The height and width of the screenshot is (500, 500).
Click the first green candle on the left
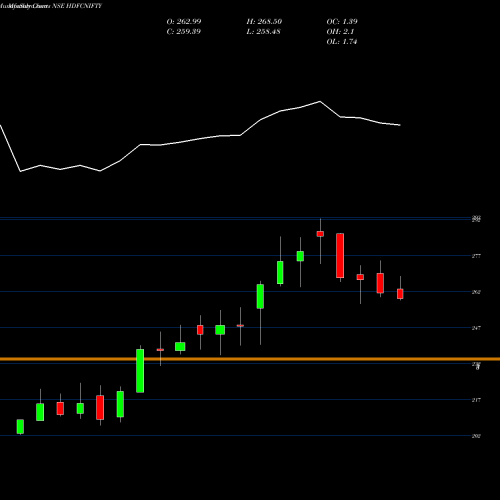(20, 426)
